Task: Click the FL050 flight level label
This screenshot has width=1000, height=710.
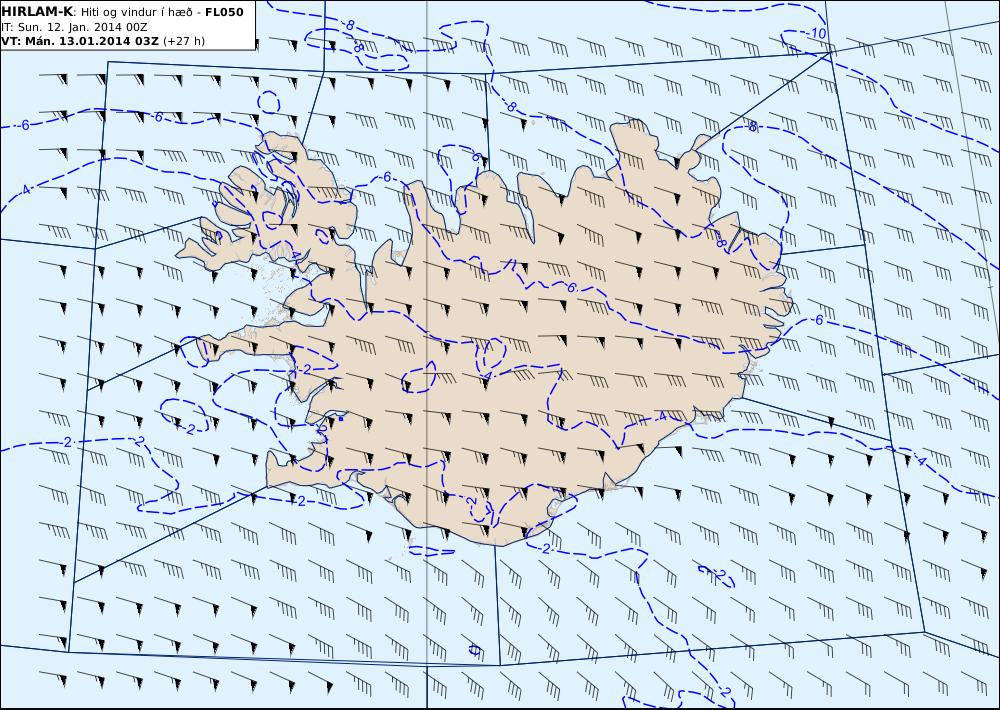Action: coord(224,12)
